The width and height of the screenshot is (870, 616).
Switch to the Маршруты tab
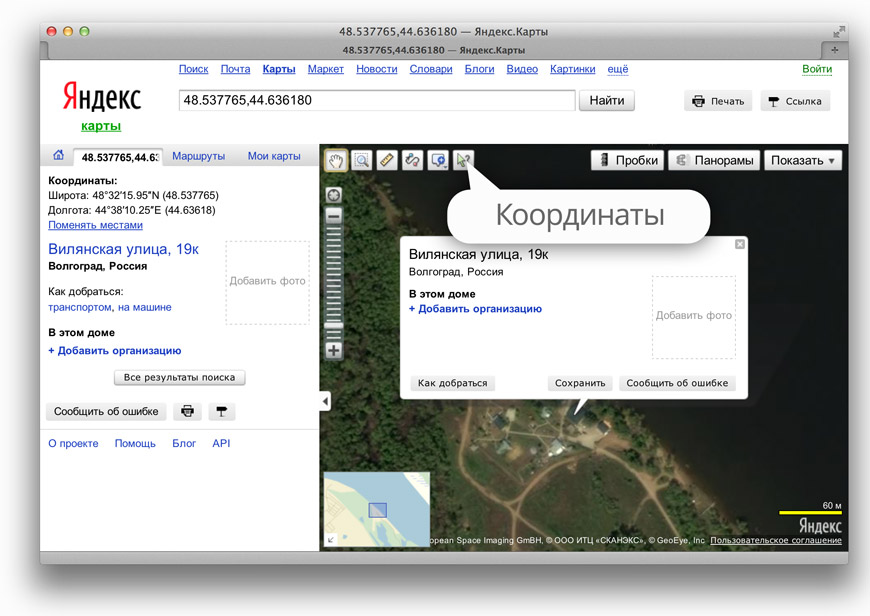[x=198, y=156]
